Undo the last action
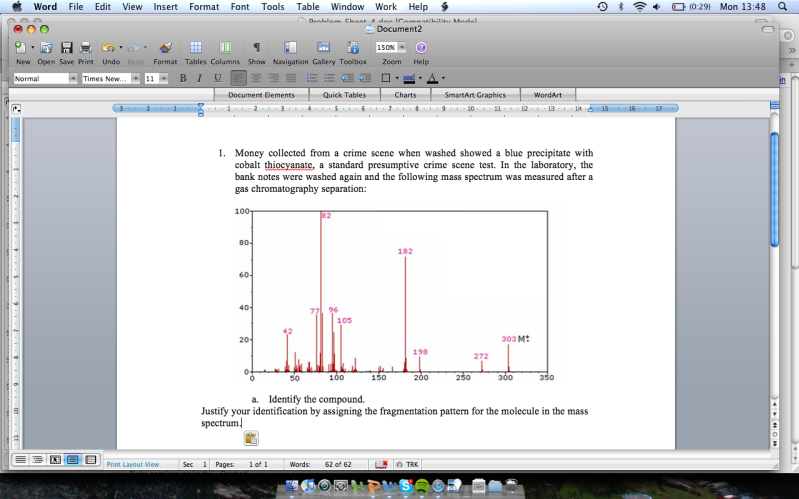Screen dimensions: 799x499 (108, 48)
